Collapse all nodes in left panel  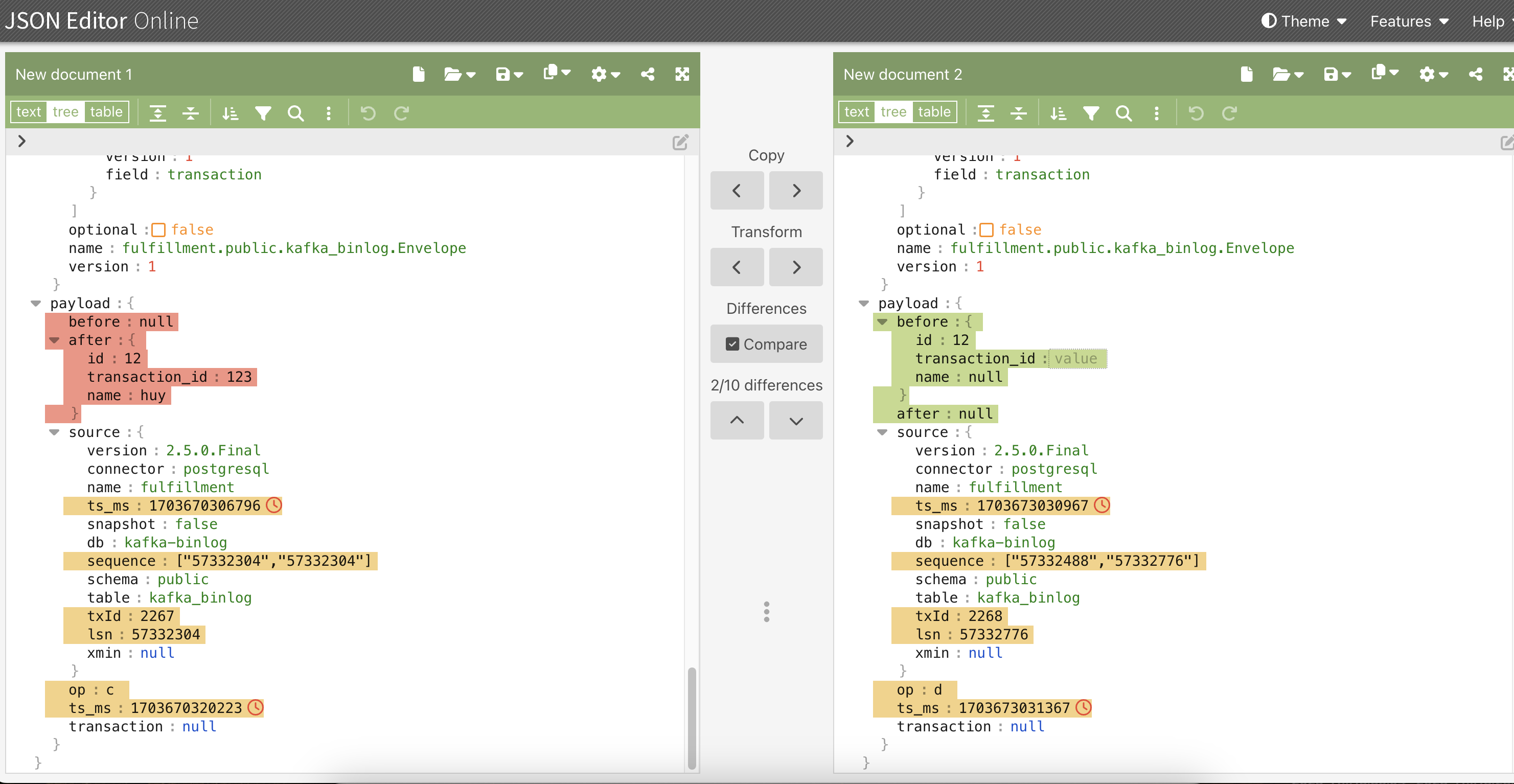(191, 113)
